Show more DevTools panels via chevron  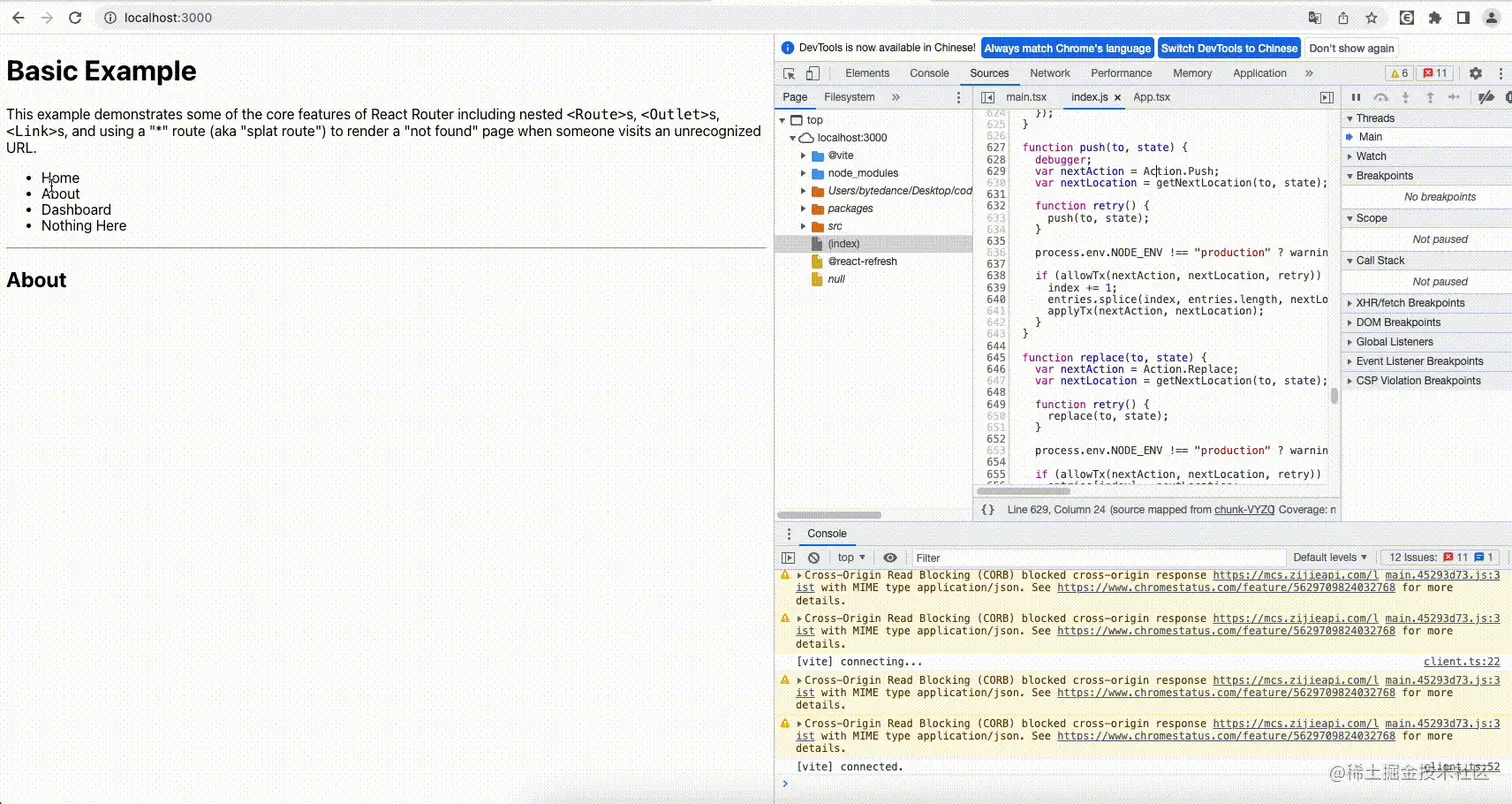(x=1309, y=73)
